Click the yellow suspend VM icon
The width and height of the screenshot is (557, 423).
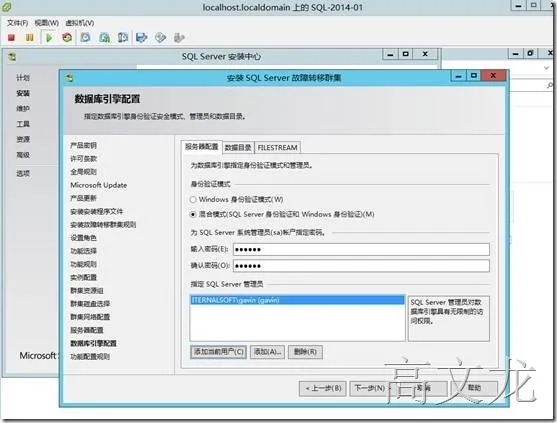point(30,37)
